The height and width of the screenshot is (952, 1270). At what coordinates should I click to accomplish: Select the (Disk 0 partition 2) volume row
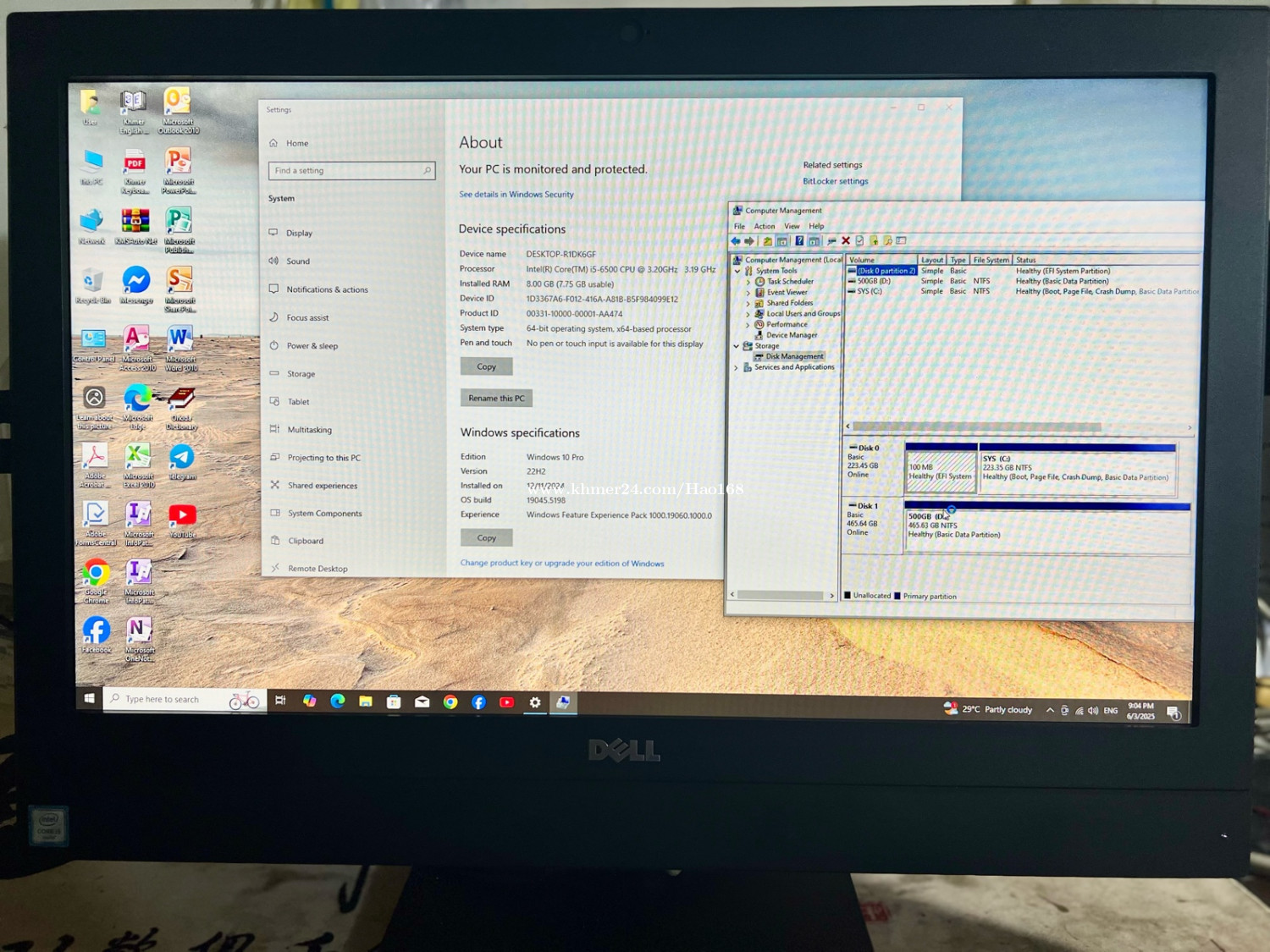[x=1023, y=271]
